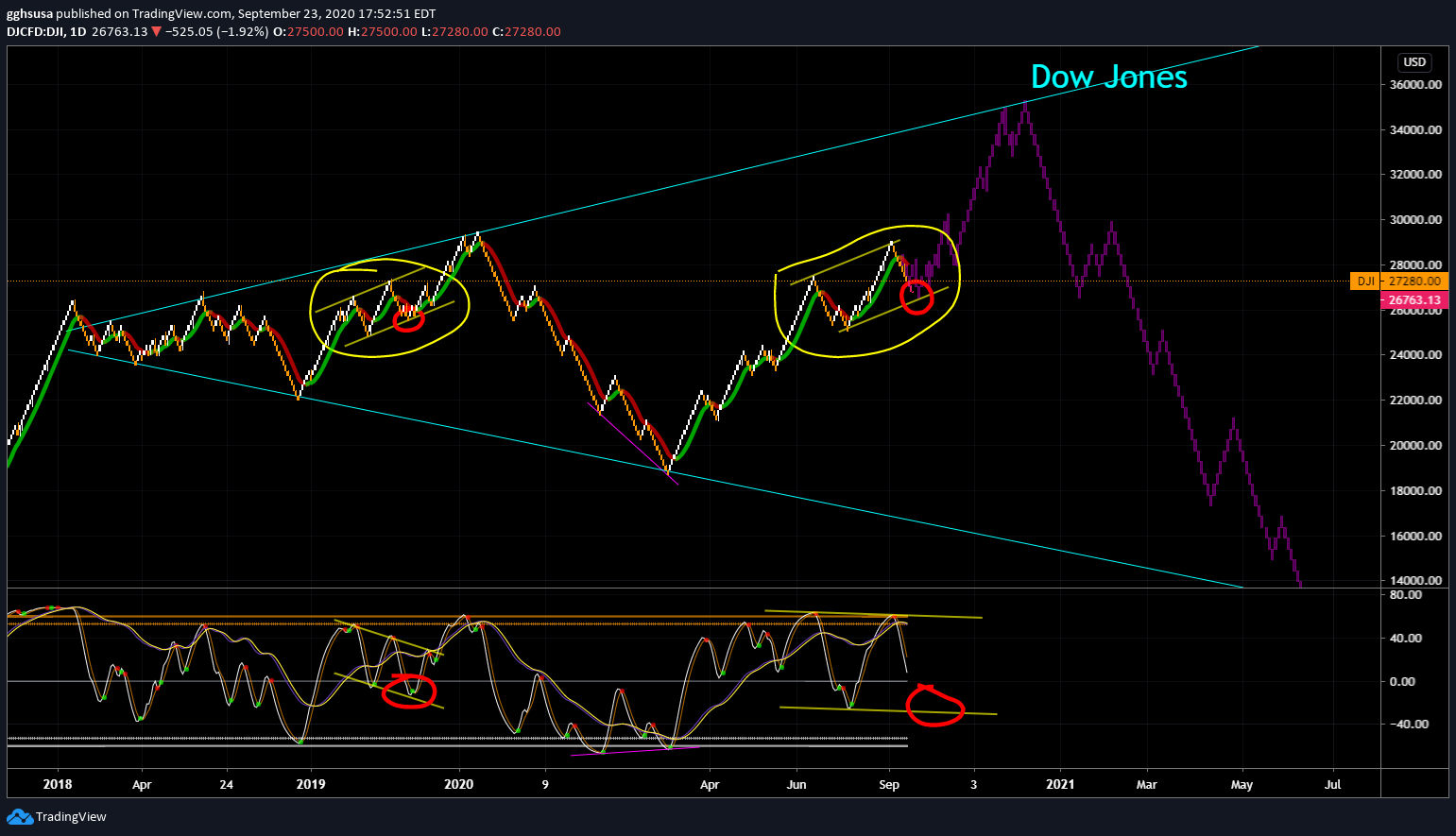Click the publish timestamp 'September 23, 2020 17:52:51 EDT'
This screenshot has width=1456, height=836.
click(337, 14)
